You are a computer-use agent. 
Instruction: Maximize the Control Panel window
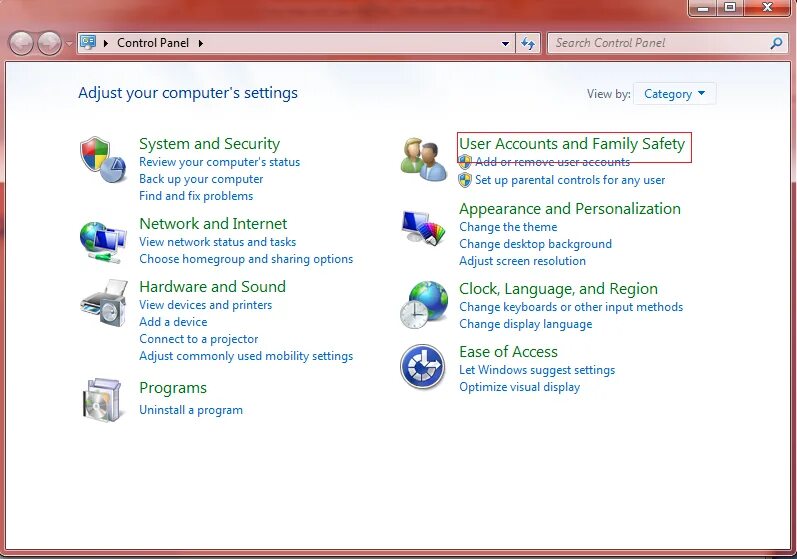pos(730,8)
